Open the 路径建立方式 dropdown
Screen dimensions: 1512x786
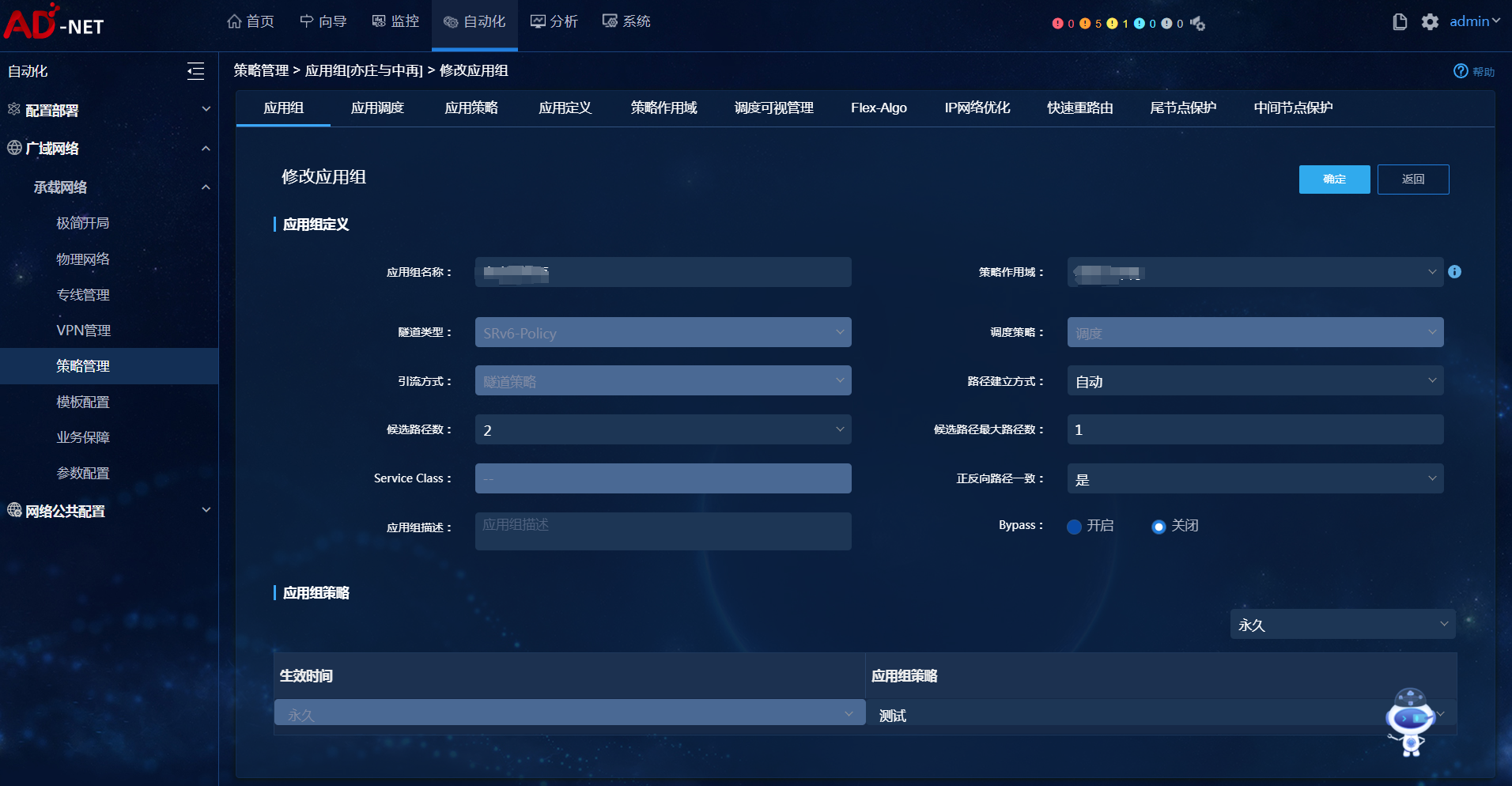[1255, 381]
